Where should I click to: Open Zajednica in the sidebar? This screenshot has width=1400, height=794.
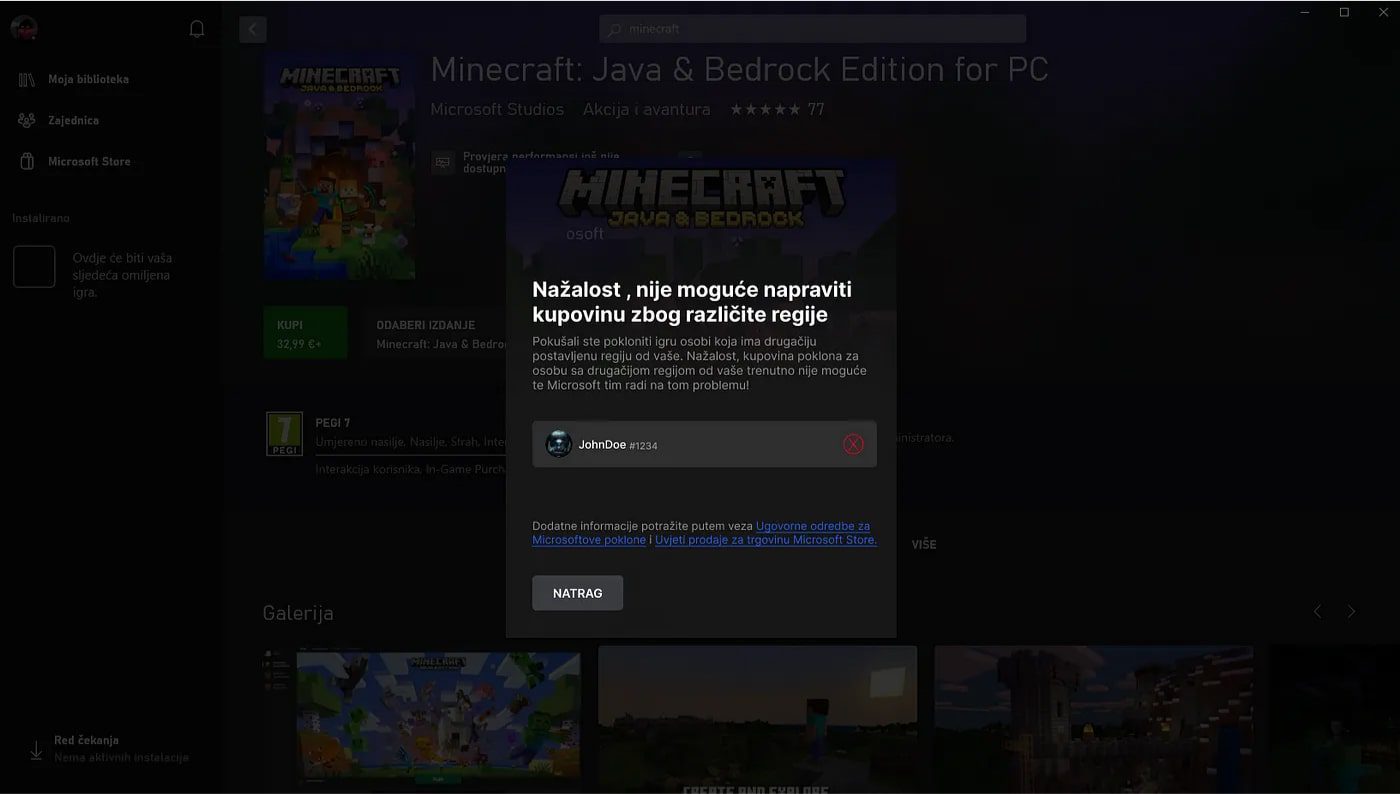pos(73,120)
